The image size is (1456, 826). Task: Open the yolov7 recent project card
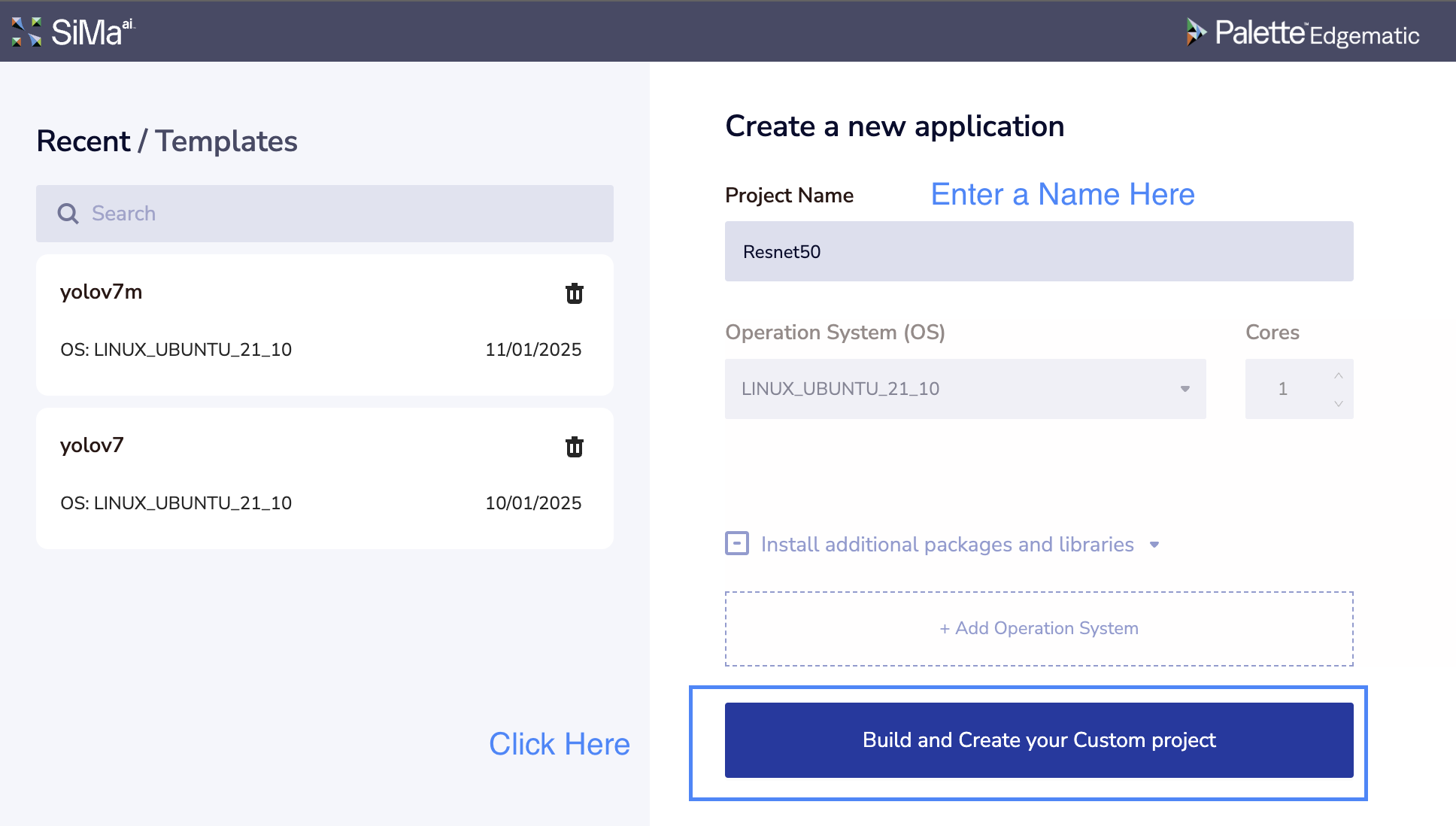click(301, 477)
